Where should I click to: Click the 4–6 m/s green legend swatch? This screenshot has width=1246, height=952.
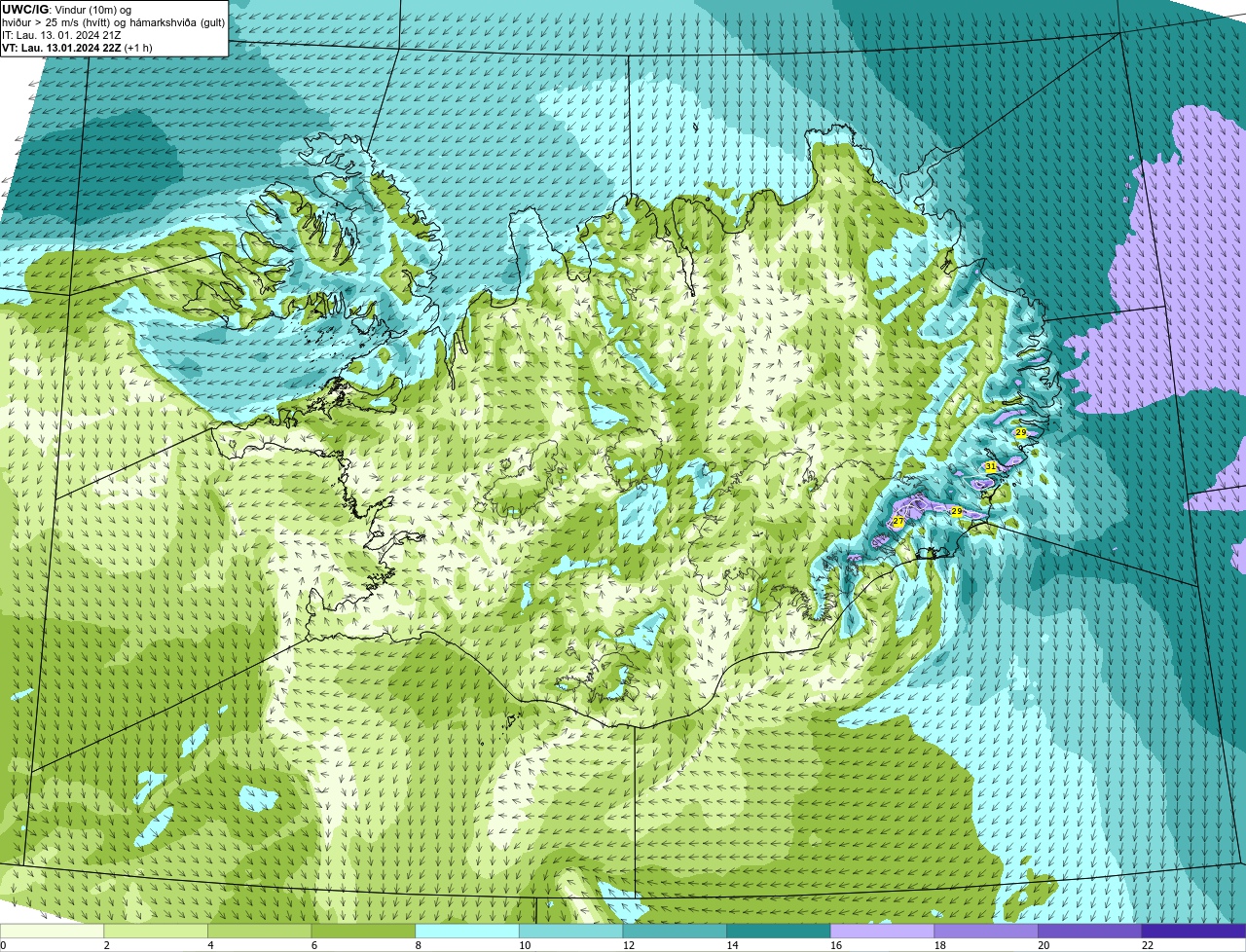pyautogui.click(x=260, y=931)
